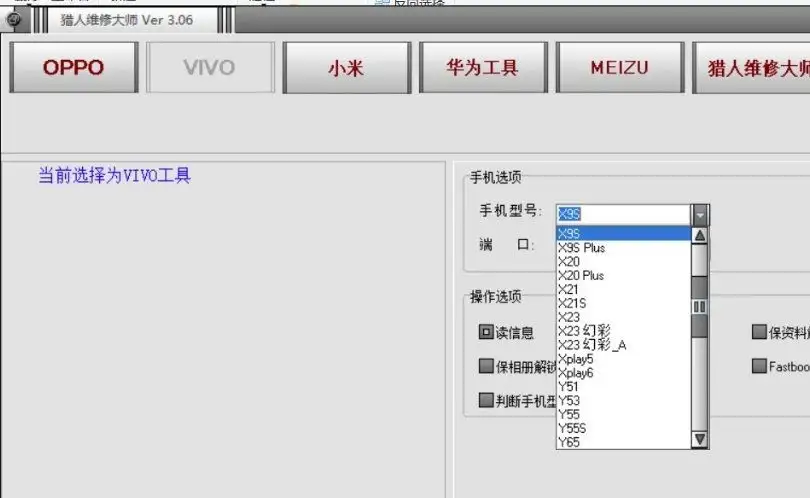This screenshot has width=810, height=498.
Task: Select the OPPO brand button
Action: [x=74, y=68]
